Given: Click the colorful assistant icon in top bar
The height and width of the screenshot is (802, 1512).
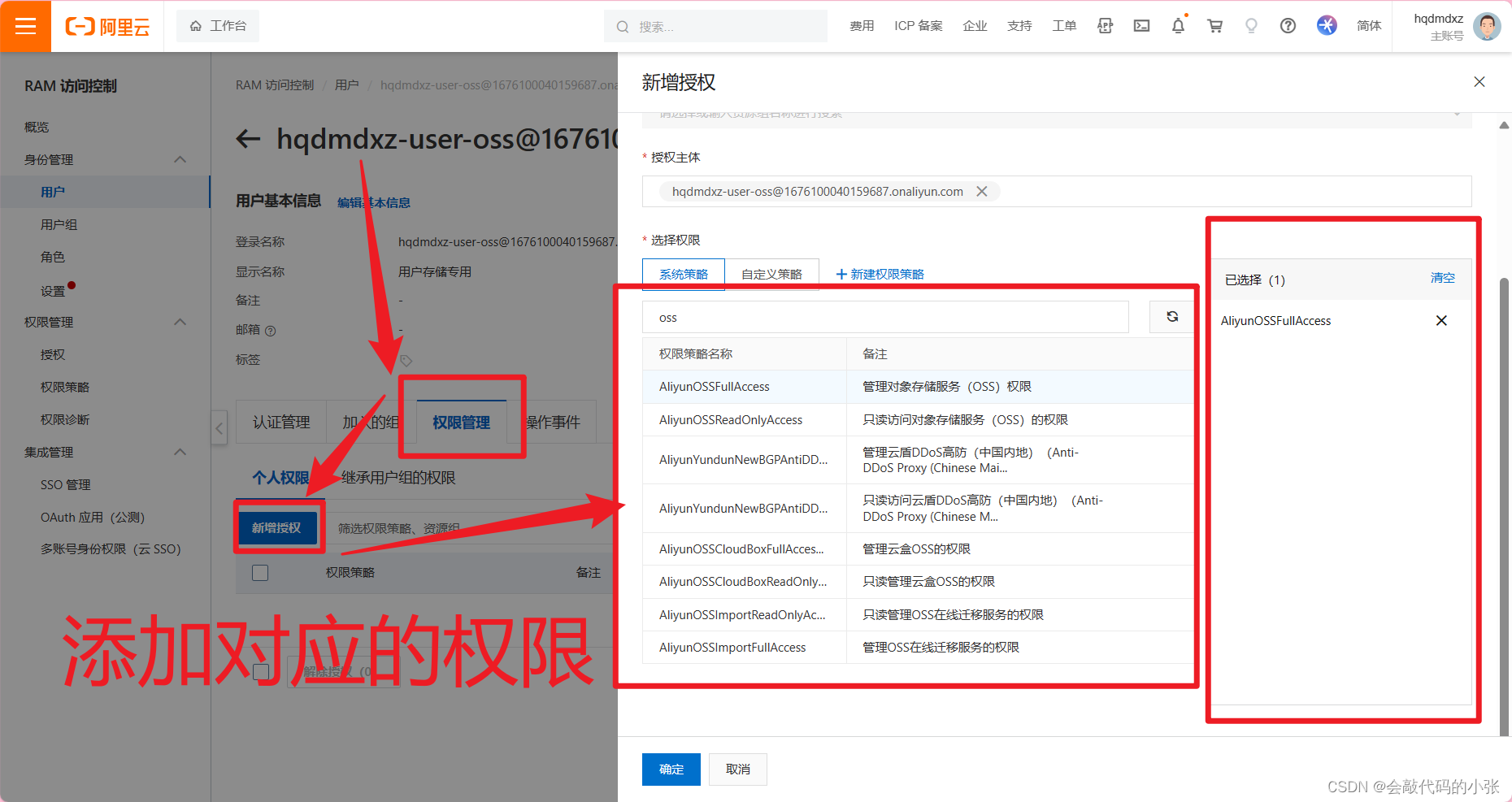Looking at the screenshot, I should coord(1327,26).
